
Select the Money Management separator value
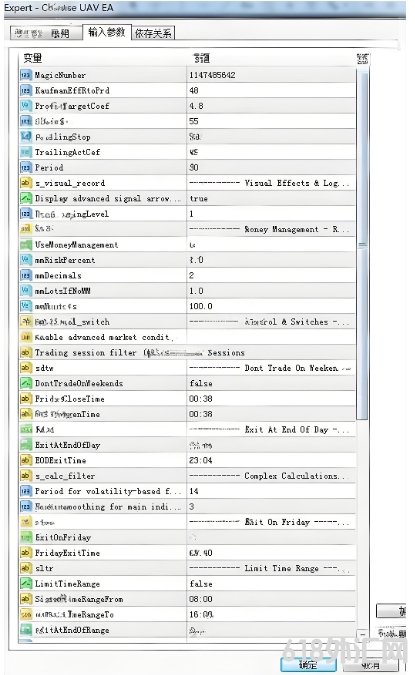point(270,229)
